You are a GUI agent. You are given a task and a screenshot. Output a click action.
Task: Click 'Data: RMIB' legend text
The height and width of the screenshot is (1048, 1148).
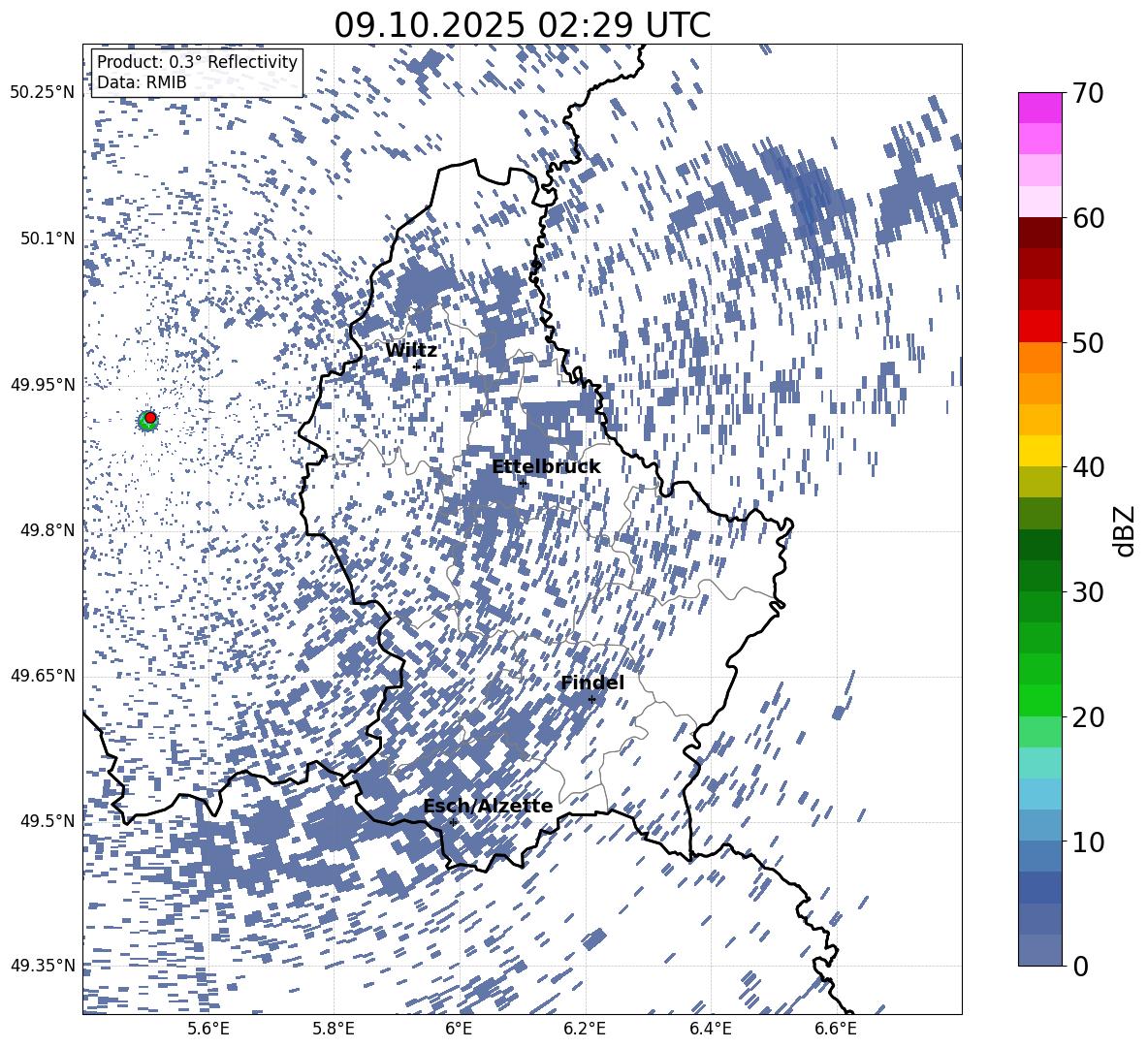click(142, 82)
